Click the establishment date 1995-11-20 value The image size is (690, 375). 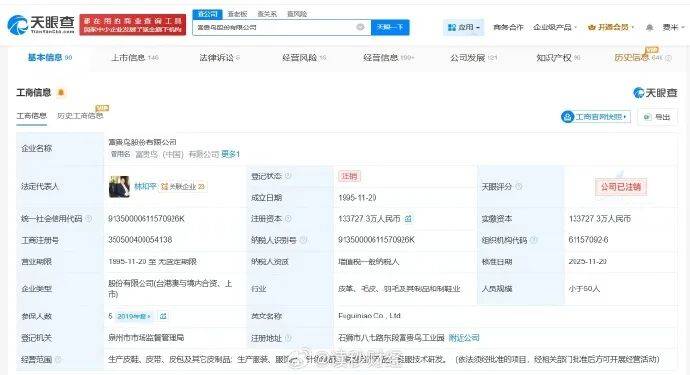pos(357,198)
